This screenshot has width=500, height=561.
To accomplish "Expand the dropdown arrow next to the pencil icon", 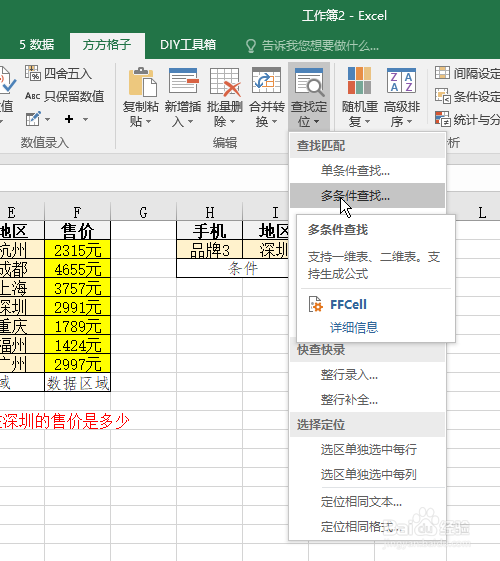I will 47,119.
